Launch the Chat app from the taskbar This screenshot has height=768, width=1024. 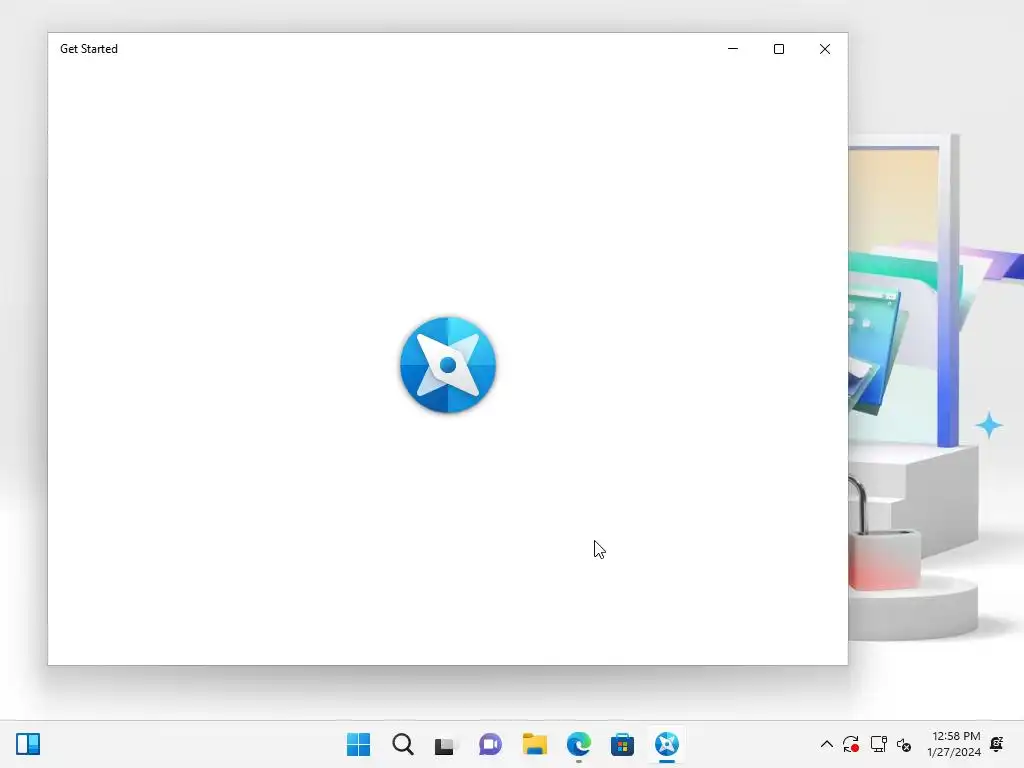tap(490, 744)
